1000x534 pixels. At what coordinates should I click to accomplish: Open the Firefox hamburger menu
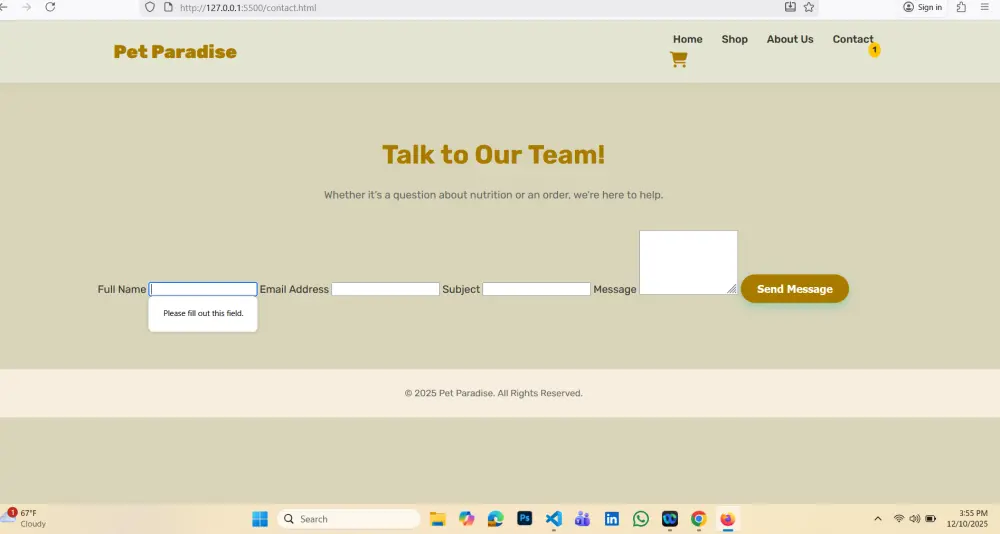point(985,7)
